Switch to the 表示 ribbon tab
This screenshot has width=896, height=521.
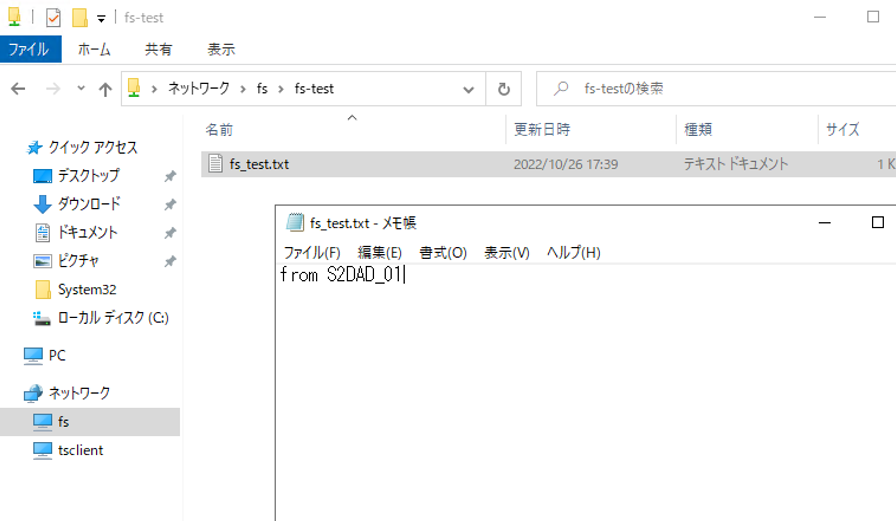[221, 50]
